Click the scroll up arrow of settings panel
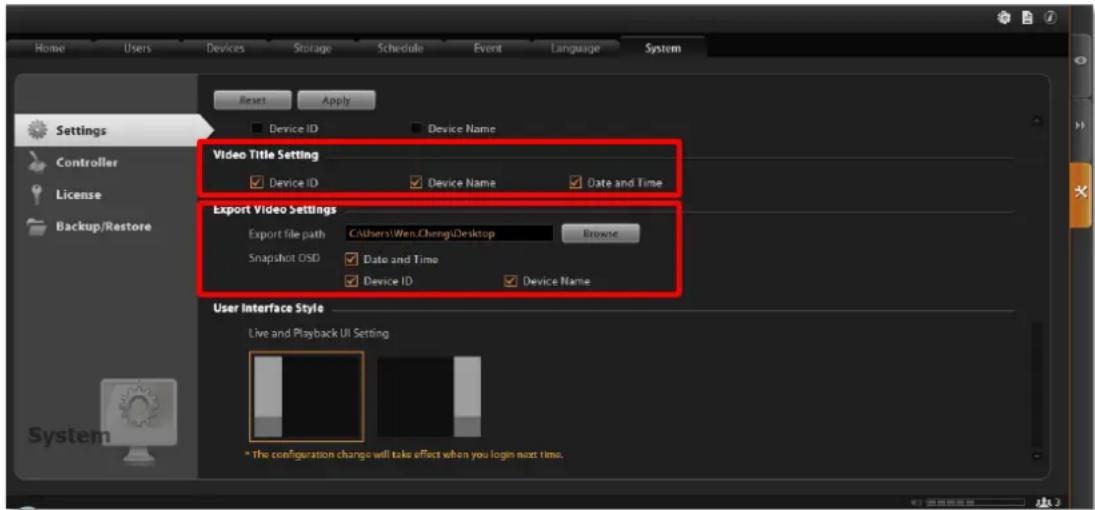 click(x=1037, y=122)
